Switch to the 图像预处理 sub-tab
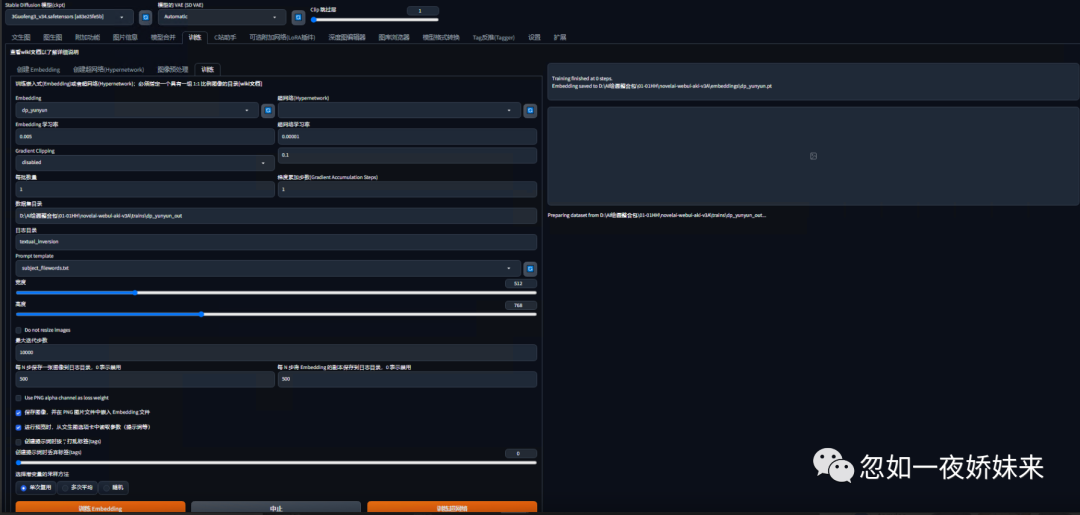 172,70
